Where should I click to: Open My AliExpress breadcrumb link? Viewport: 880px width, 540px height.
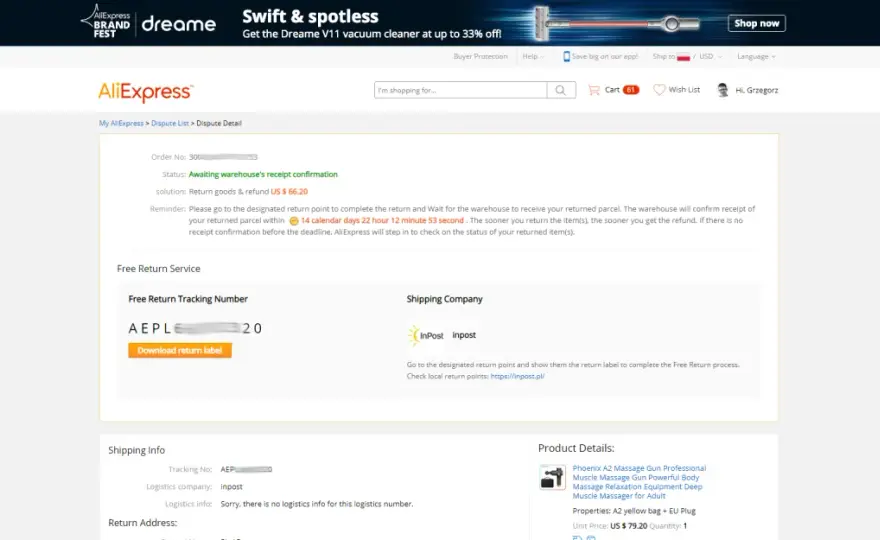click(x=121, y=123)
